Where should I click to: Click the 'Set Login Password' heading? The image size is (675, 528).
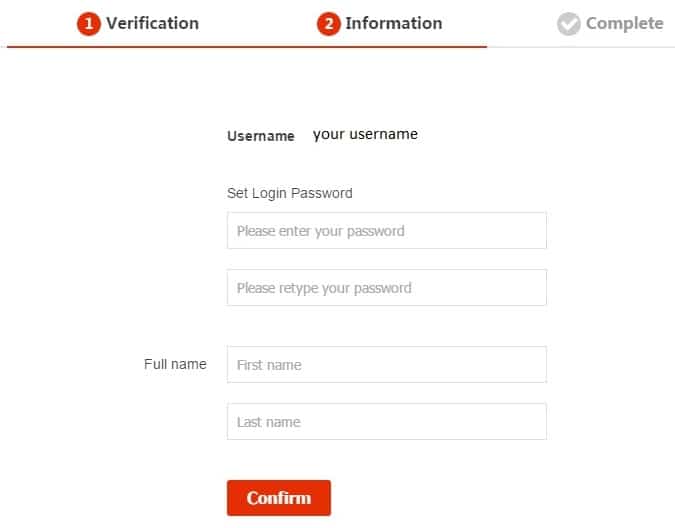click(x=290, y=193)
